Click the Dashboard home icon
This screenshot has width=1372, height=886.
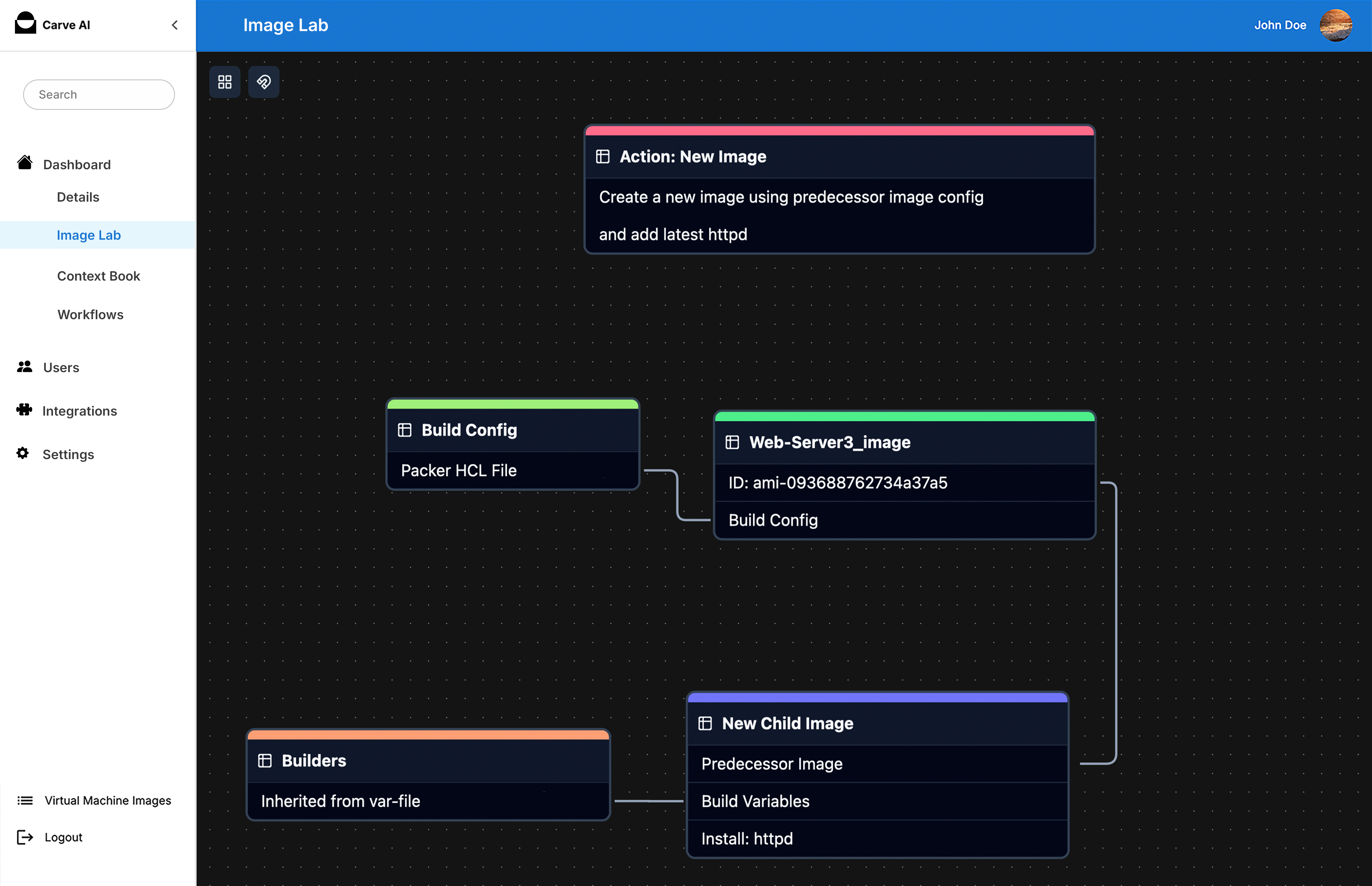[25, 163]
